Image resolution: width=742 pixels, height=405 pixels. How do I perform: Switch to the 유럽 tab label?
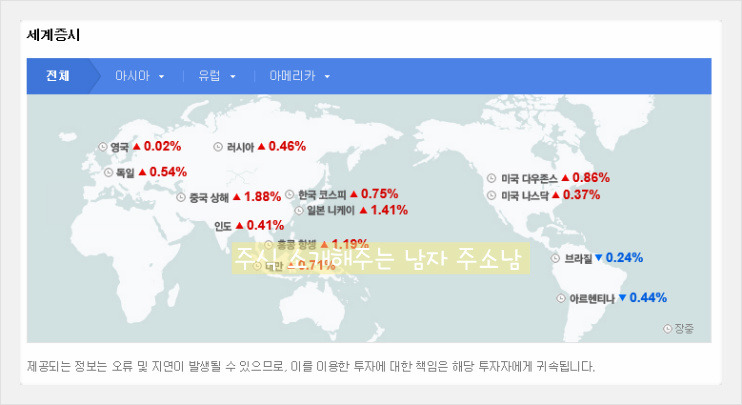pos(210,76)
